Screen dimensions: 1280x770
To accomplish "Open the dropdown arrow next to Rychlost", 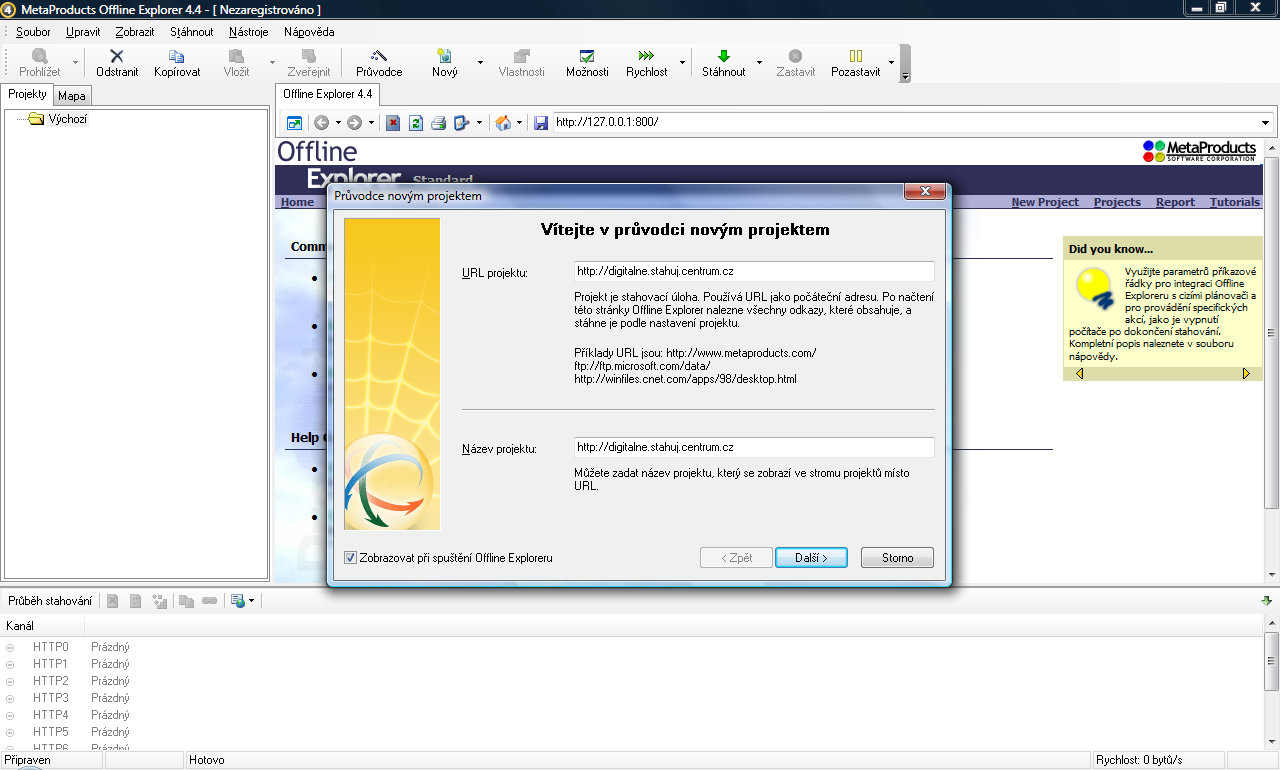I will coord(683,62).
